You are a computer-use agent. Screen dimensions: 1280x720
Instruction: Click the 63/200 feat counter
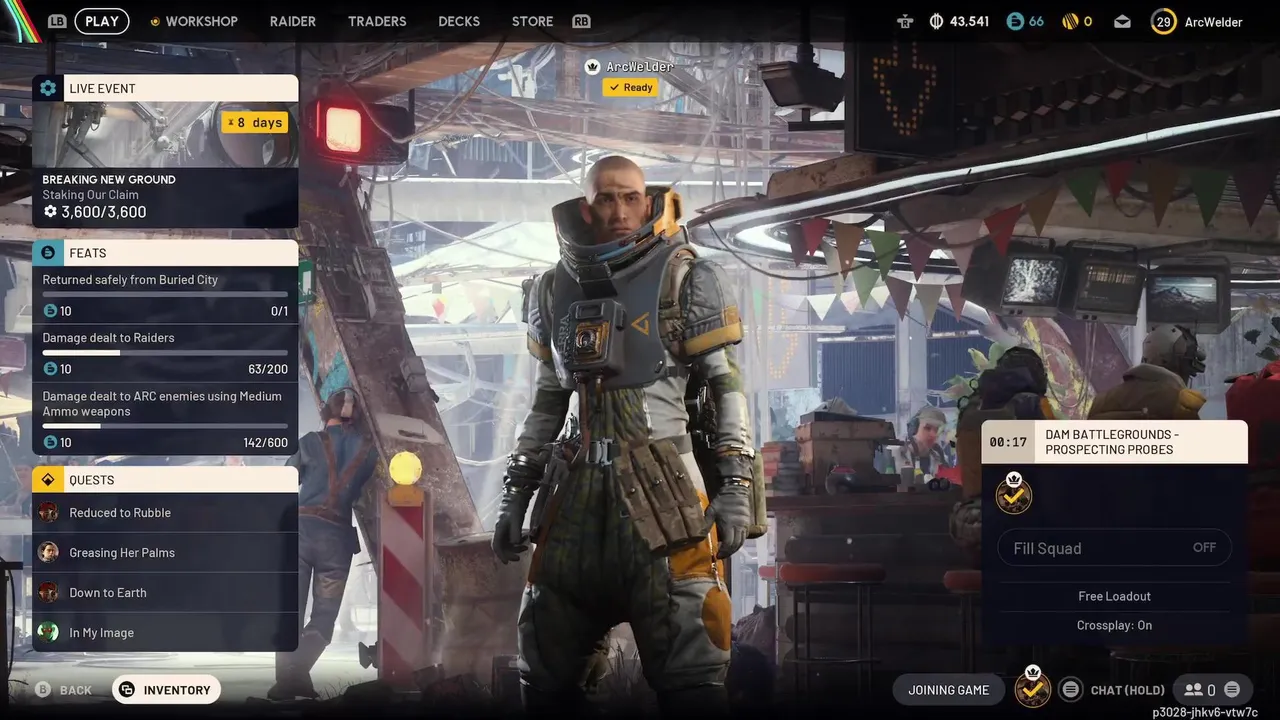(x=268, y=369)
